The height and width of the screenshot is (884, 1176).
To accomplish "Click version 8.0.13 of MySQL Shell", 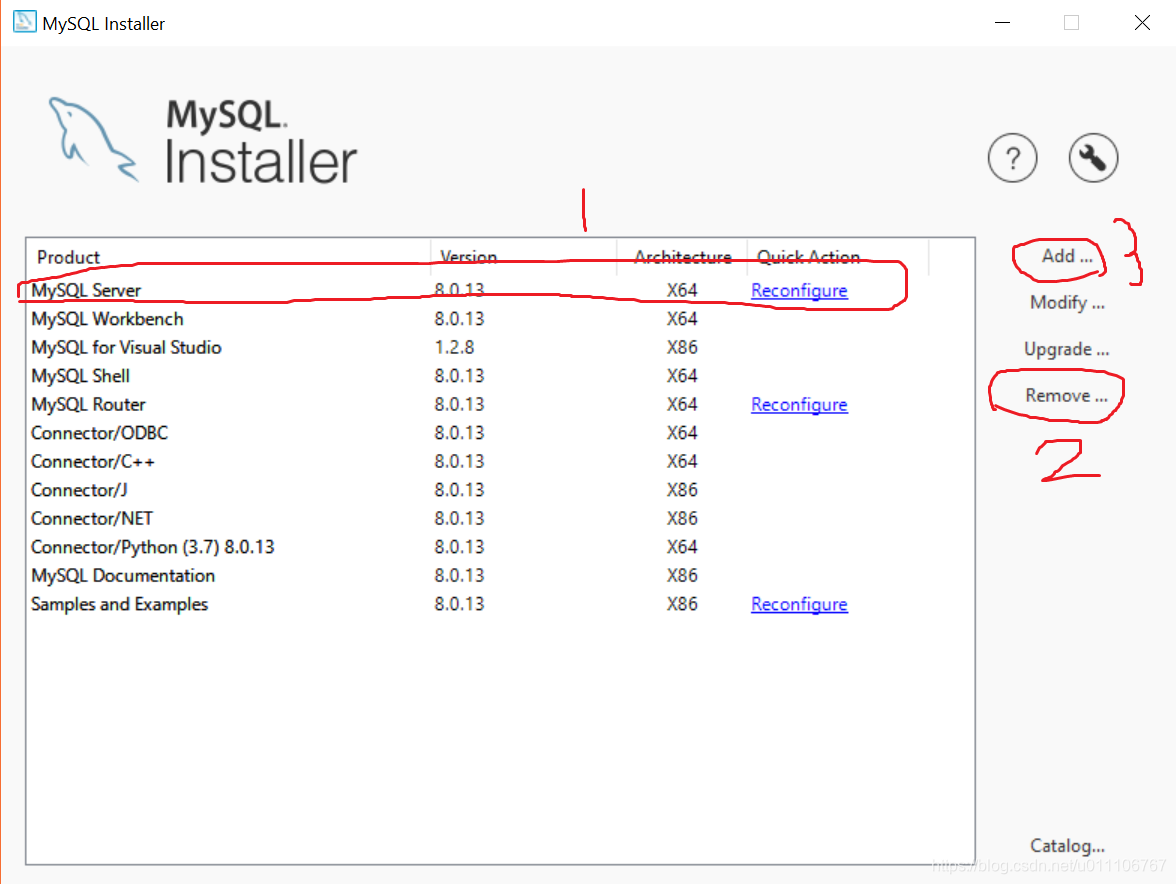I will click(x=459, y=376).
